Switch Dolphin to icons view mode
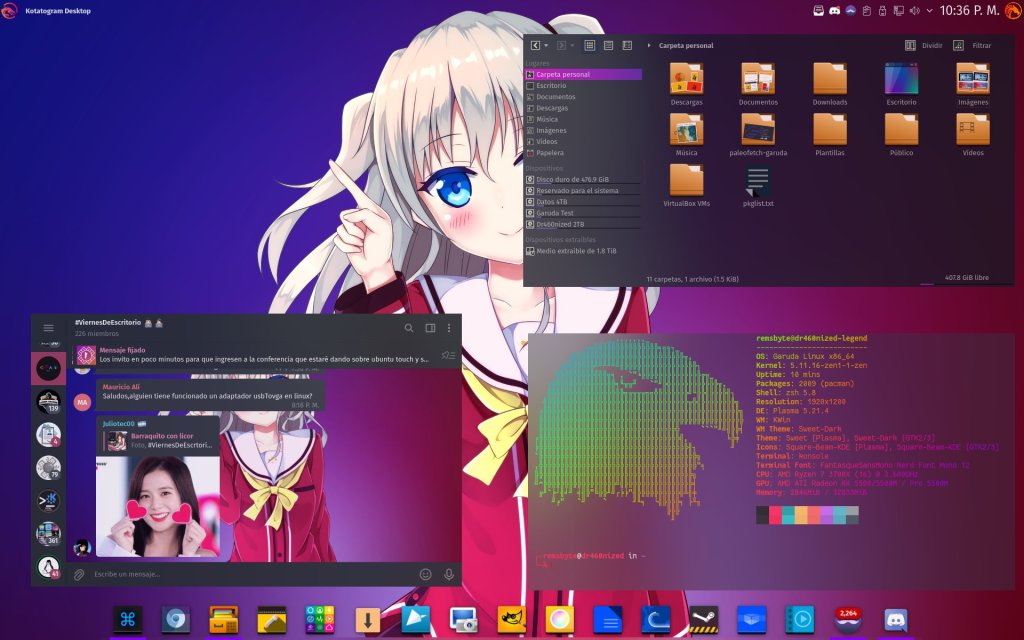This screenshot has height=640, width=1024. point(590,45)
